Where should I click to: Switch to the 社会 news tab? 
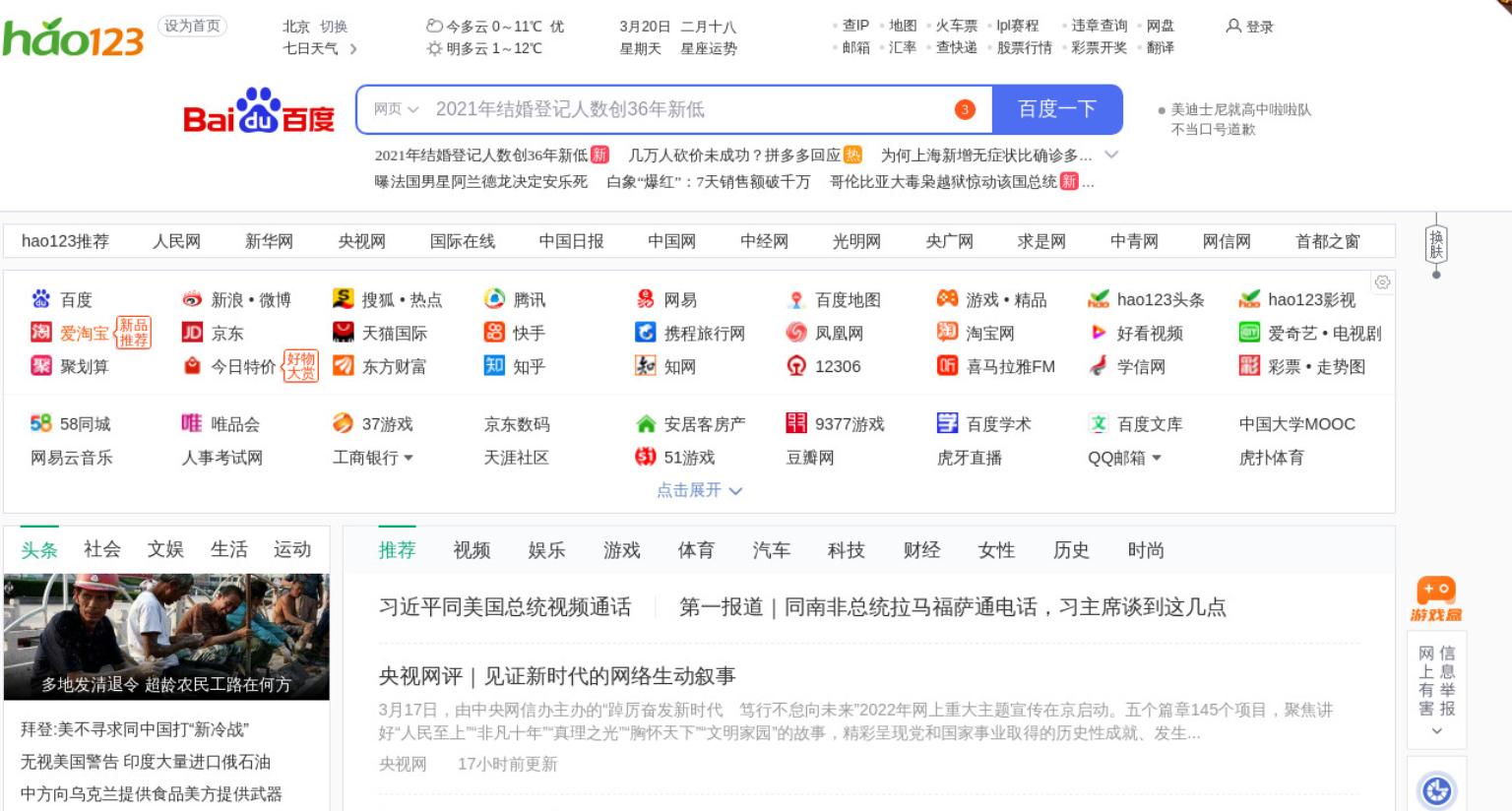click(x=102, y=549)
